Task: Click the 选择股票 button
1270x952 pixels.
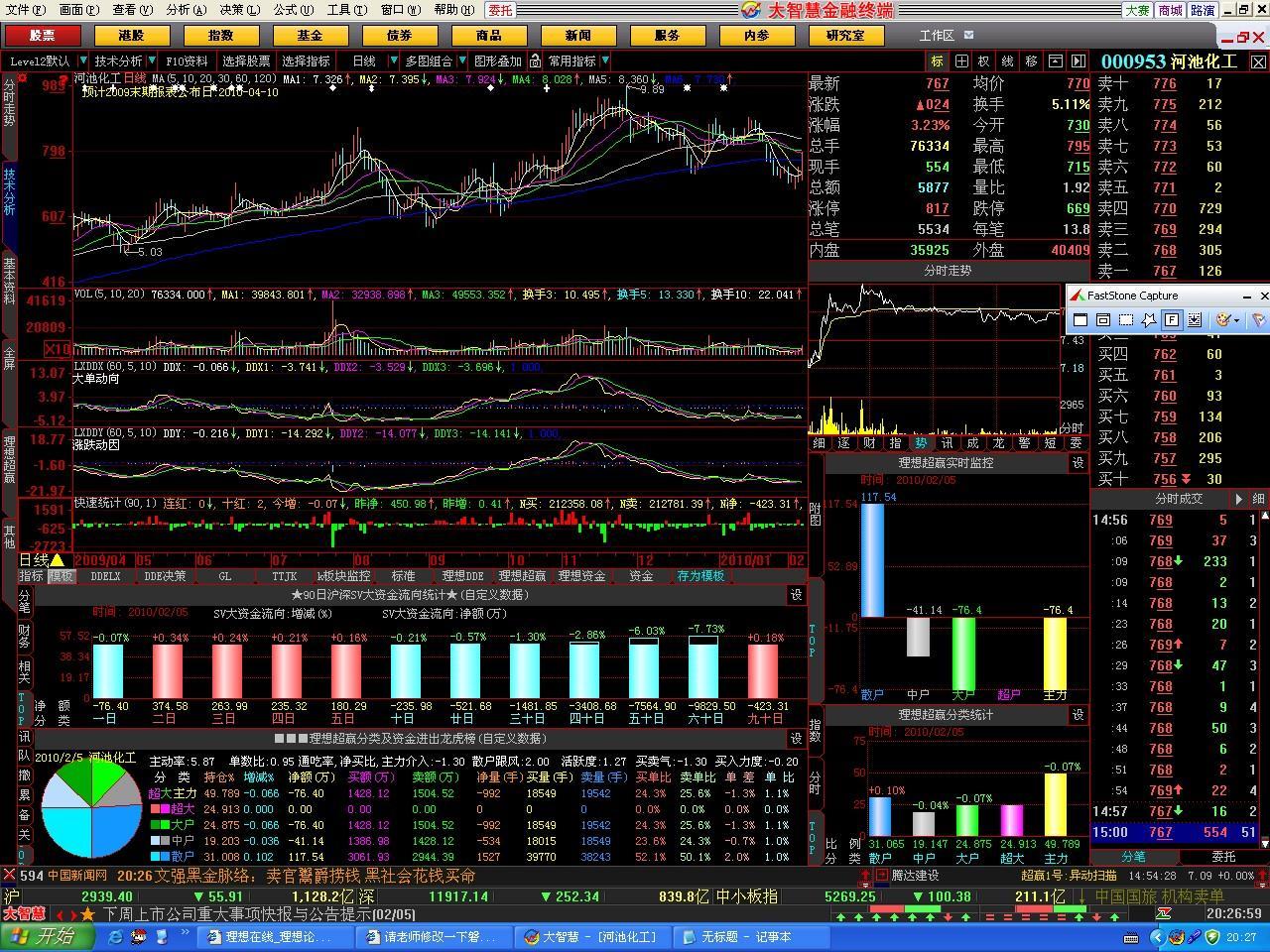Action: click(246, 61)
